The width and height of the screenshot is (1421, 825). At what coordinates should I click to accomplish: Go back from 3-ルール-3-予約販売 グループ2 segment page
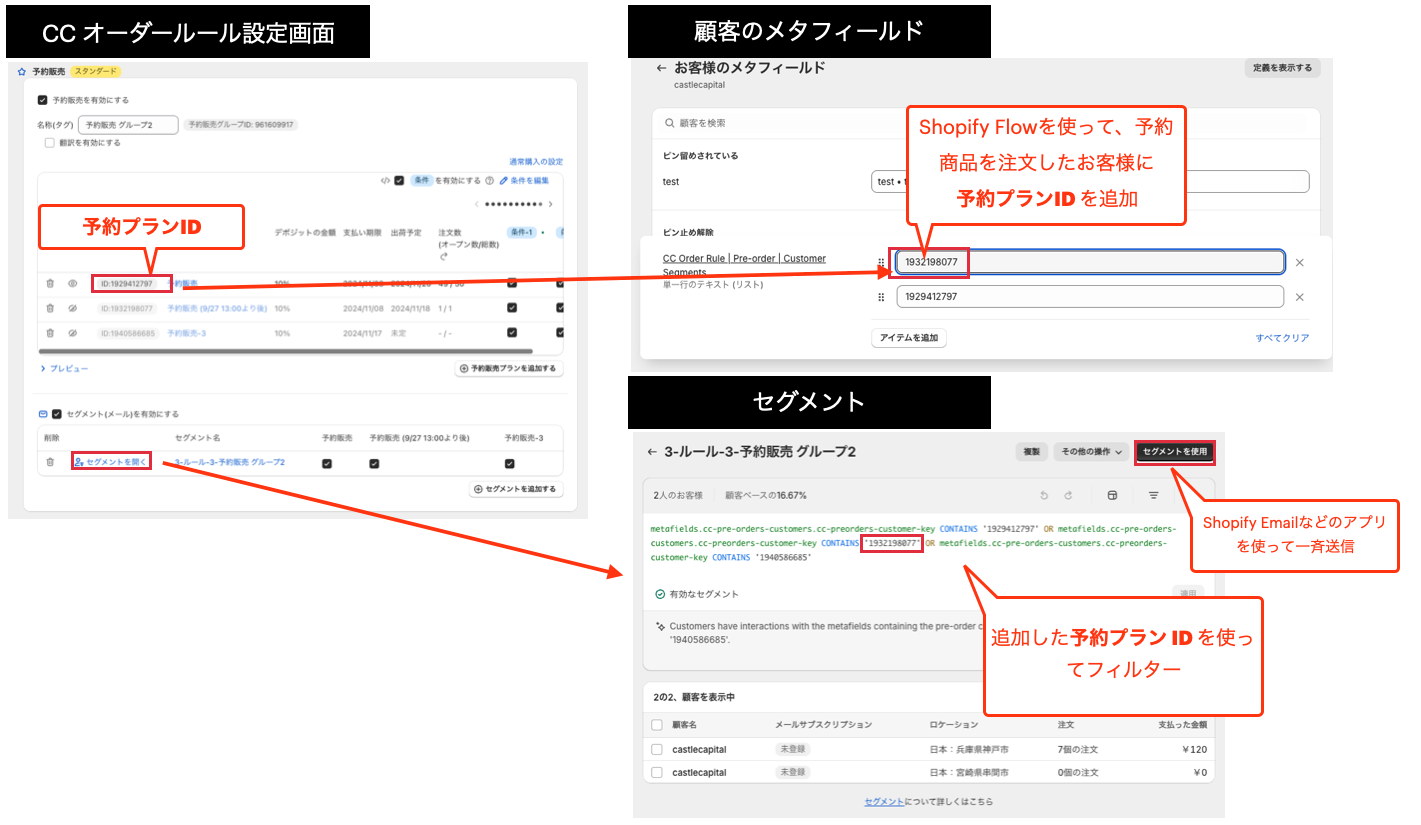(652, 452)
